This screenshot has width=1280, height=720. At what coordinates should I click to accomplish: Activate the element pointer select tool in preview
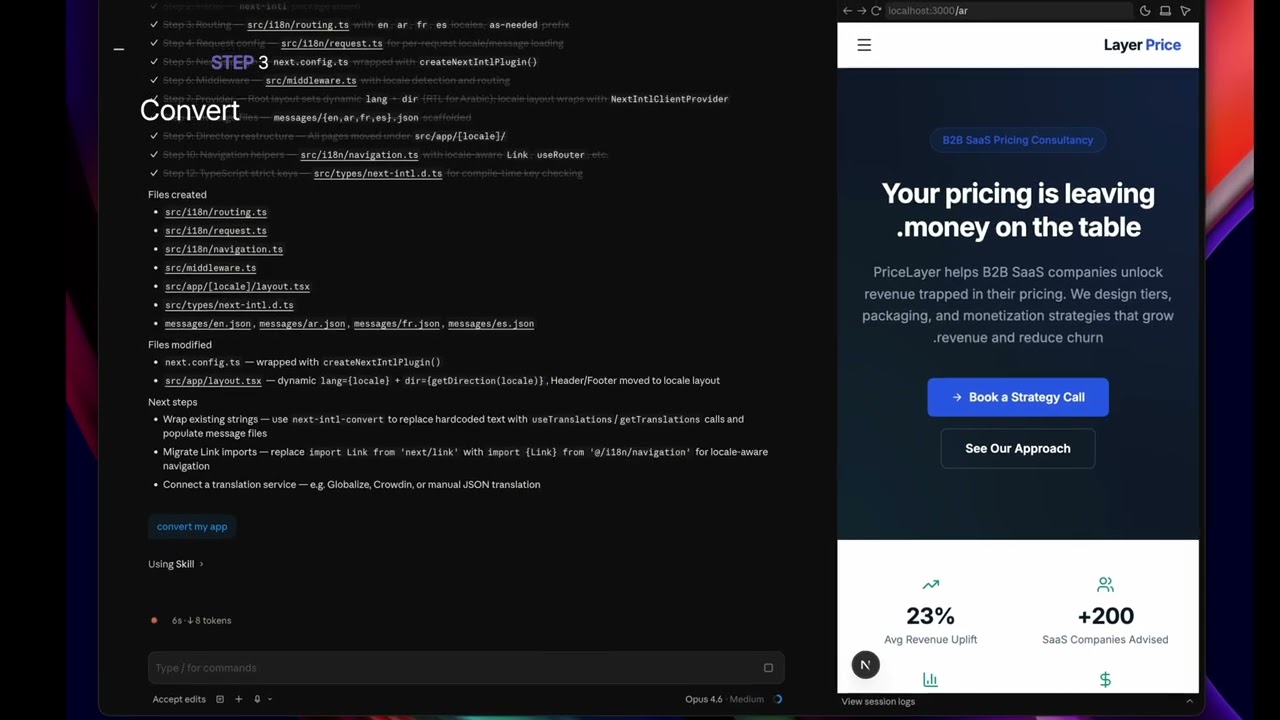pyautogui.click(x=1185, y=11)
